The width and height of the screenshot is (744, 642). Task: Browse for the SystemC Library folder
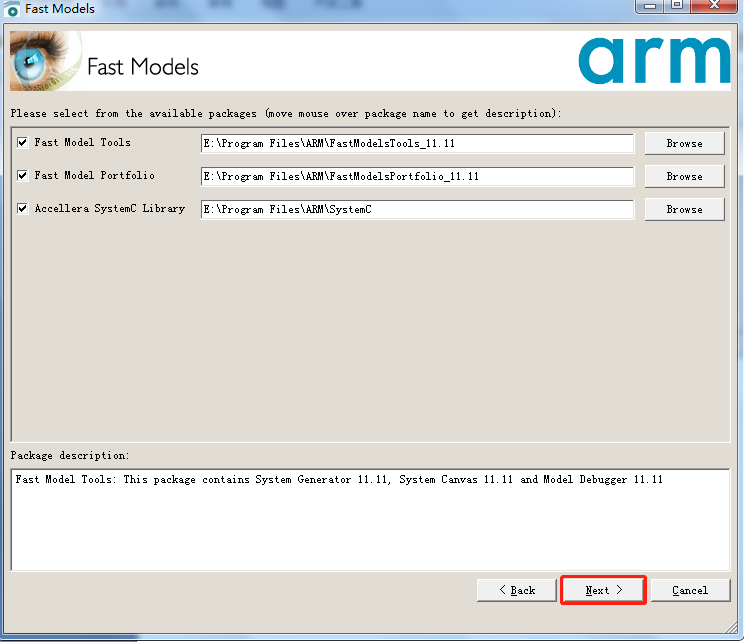tap(684, 209)
